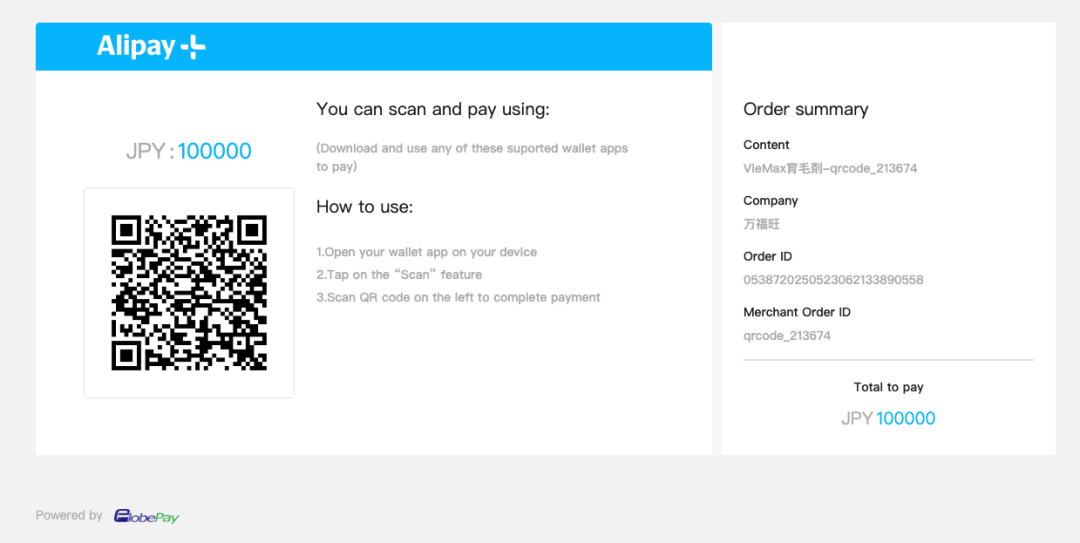Image resolution: width=1080 pixels, height=543 pixels.
Task: Click the payment QR code image
Action: tap(189, 292)
